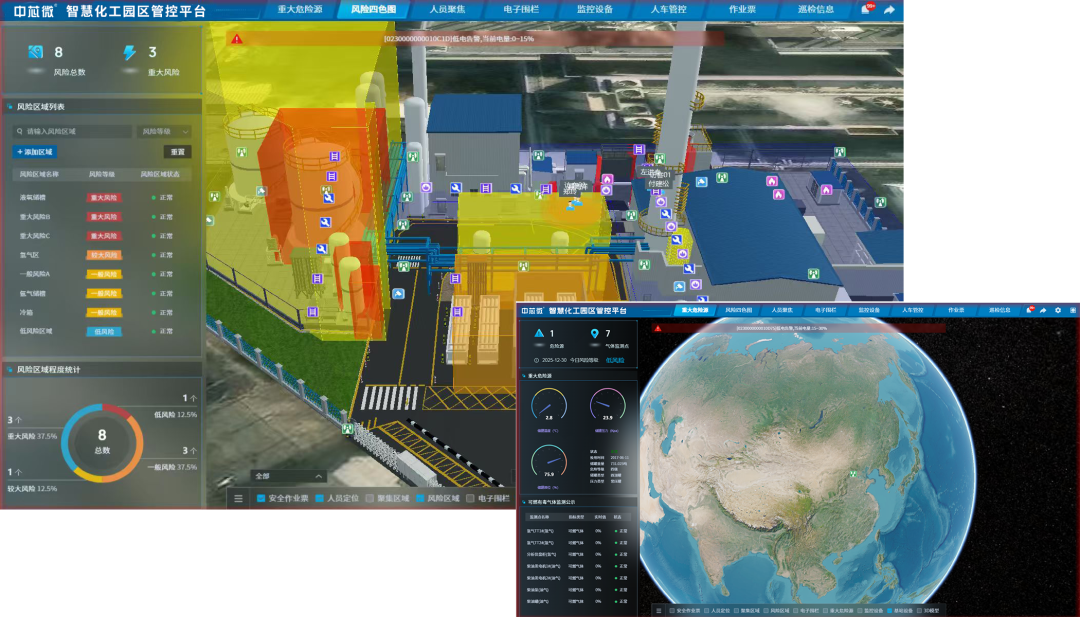
Task: Toggle 3D模型 checkbox in globe window
Action: pos(920,610)
